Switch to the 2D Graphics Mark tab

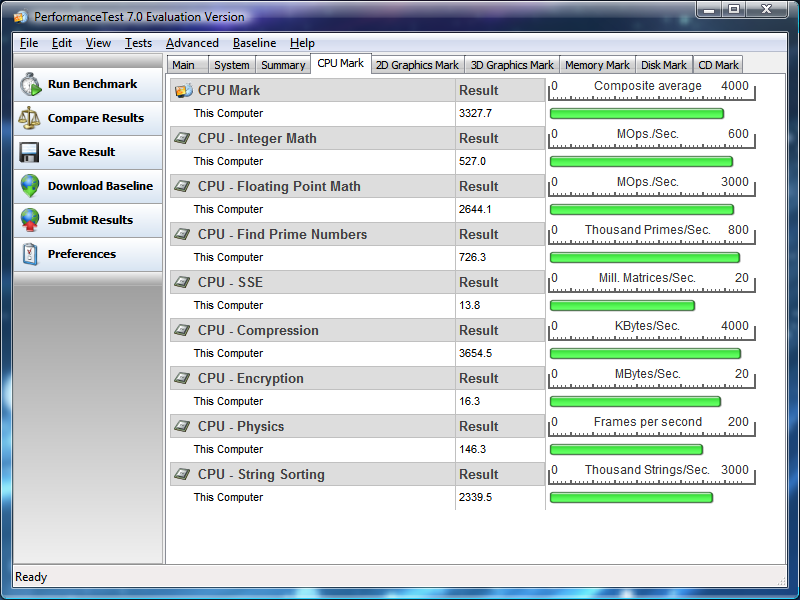click(417, 65)
